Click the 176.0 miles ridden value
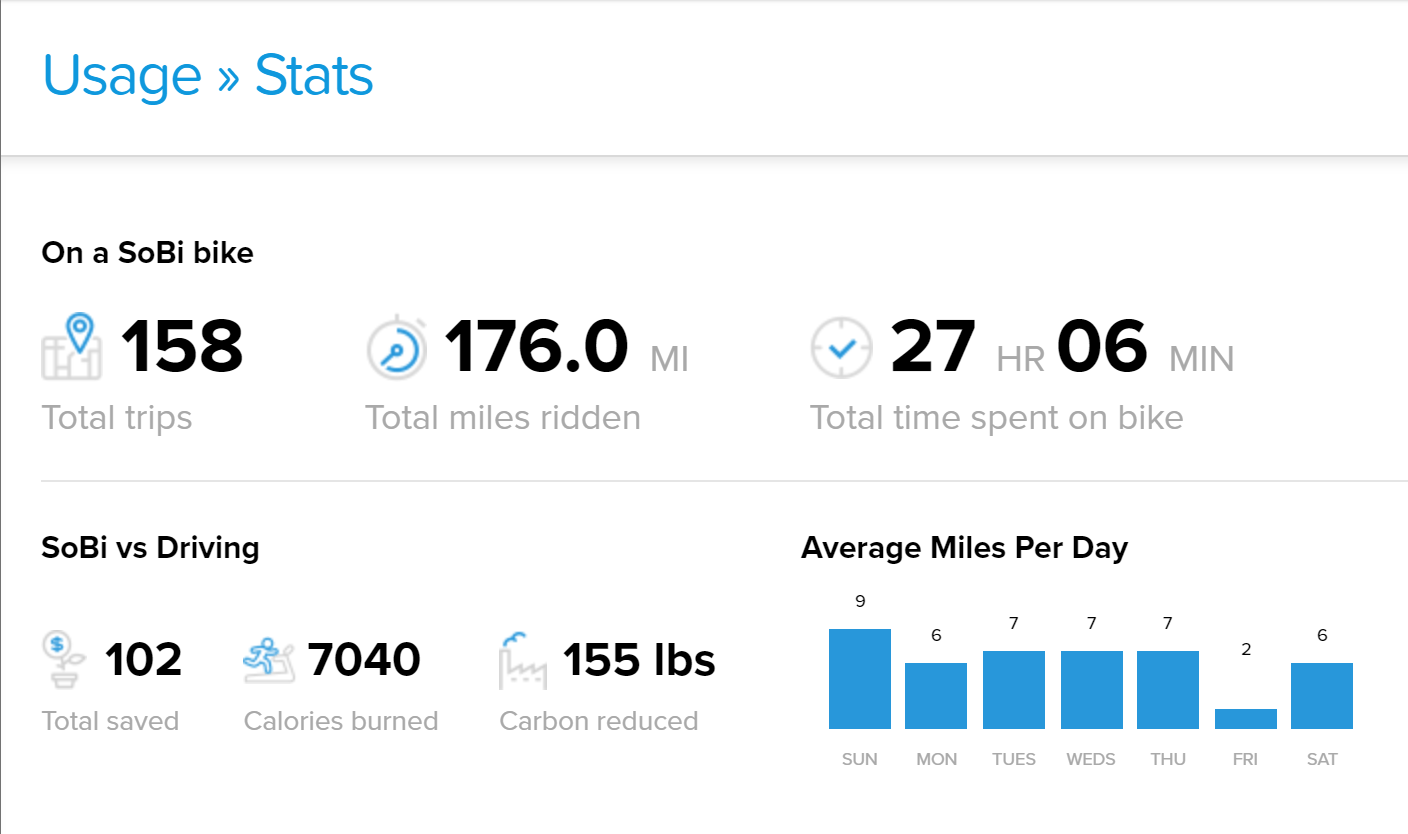The height and width of the screenshot is (834, 1408). (x=537, y=347)
